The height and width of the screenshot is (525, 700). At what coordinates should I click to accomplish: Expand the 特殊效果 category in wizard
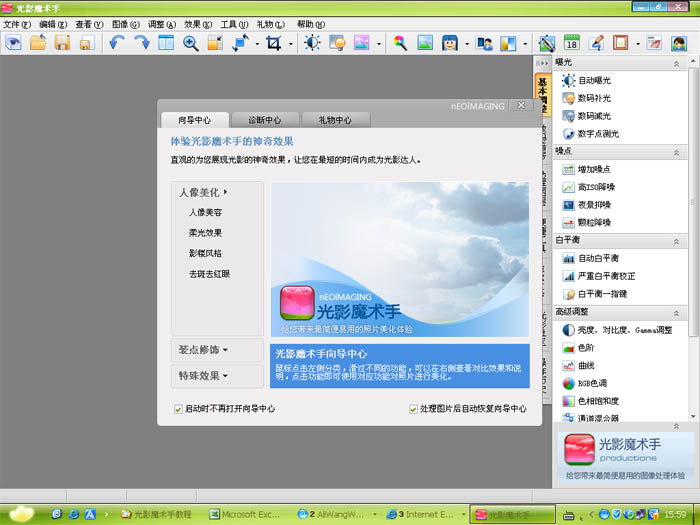[217, 376]
